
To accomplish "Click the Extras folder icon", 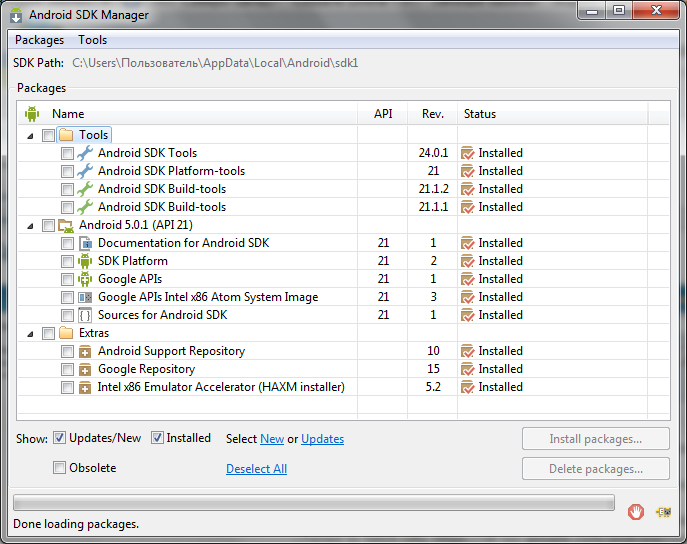I will pos(66,333).
